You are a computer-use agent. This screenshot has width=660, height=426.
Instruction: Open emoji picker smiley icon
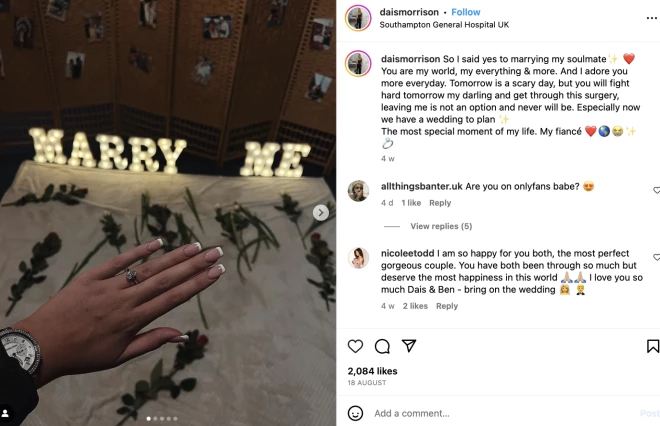355,413
